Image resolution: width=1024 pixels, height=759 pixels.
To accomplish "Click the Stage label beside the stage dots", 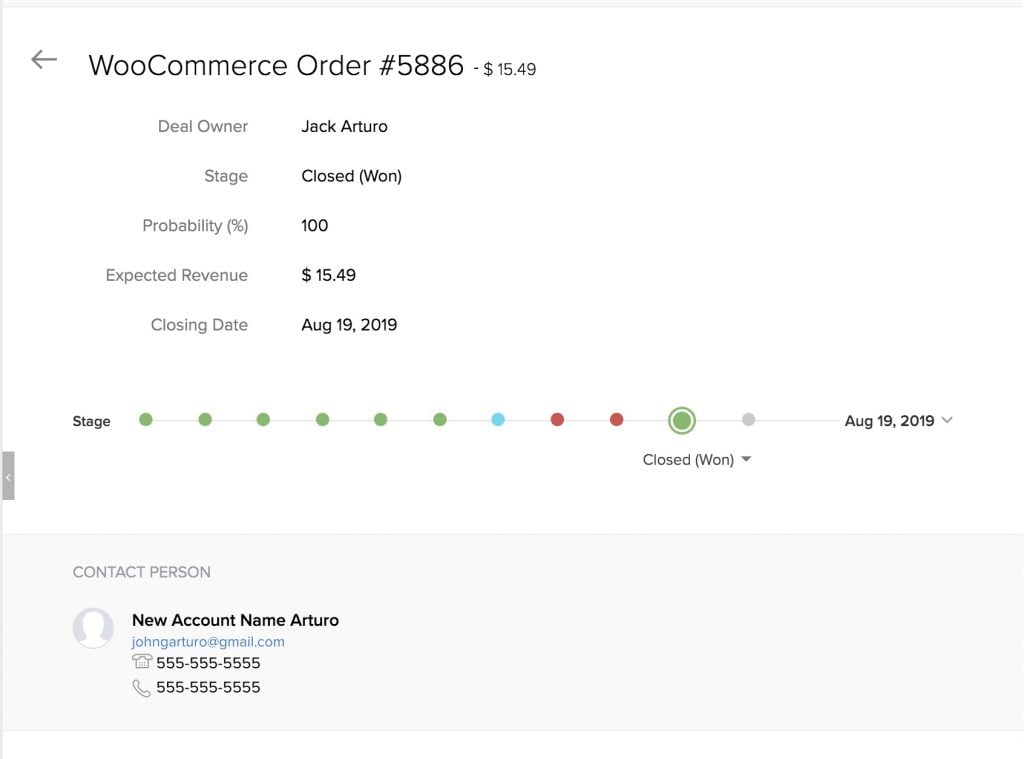I will (91, 421).
